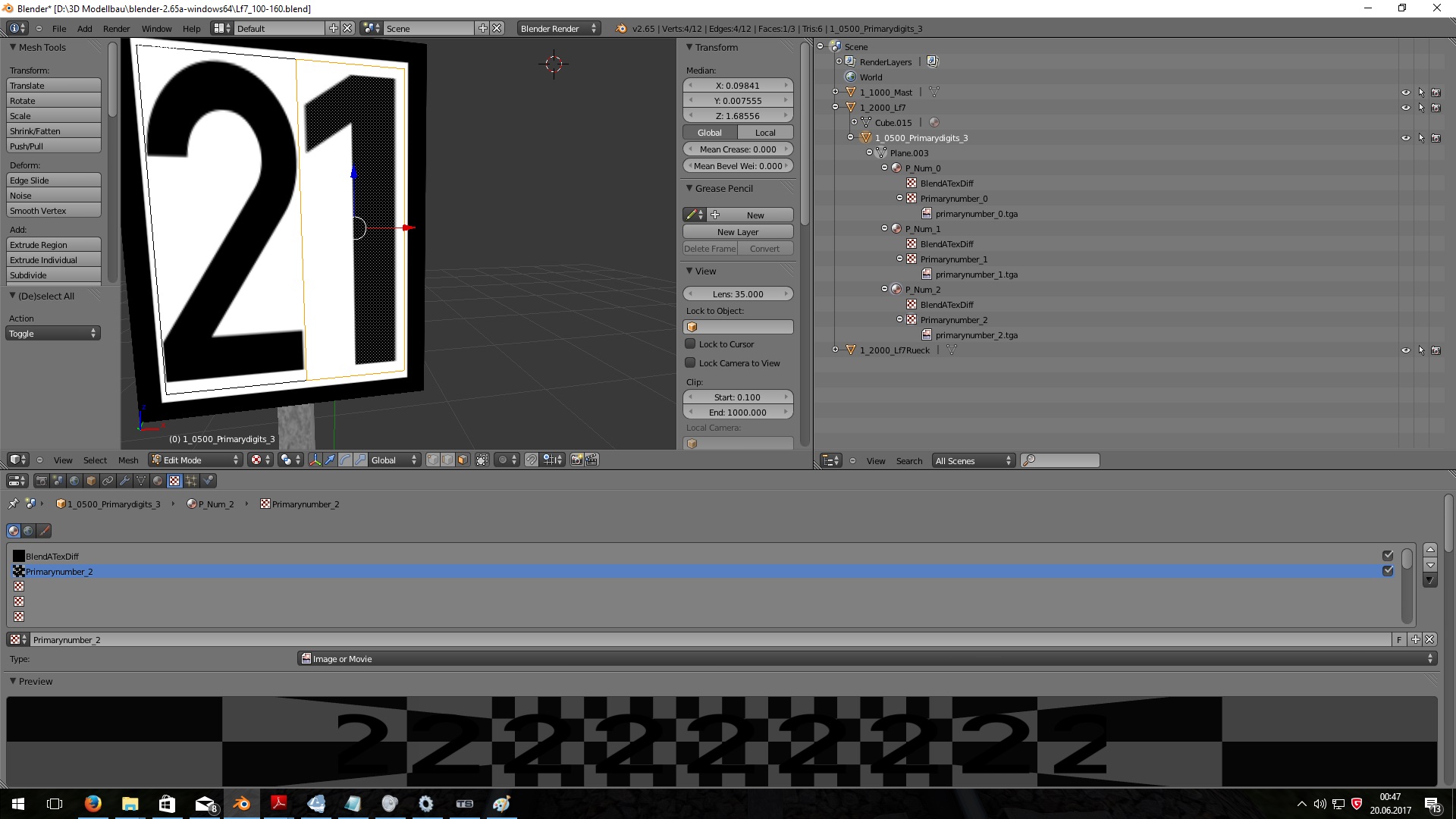Launch Blender from the Windows taskbar
The height and width of the screenshot is (819, 1456).
241,804
